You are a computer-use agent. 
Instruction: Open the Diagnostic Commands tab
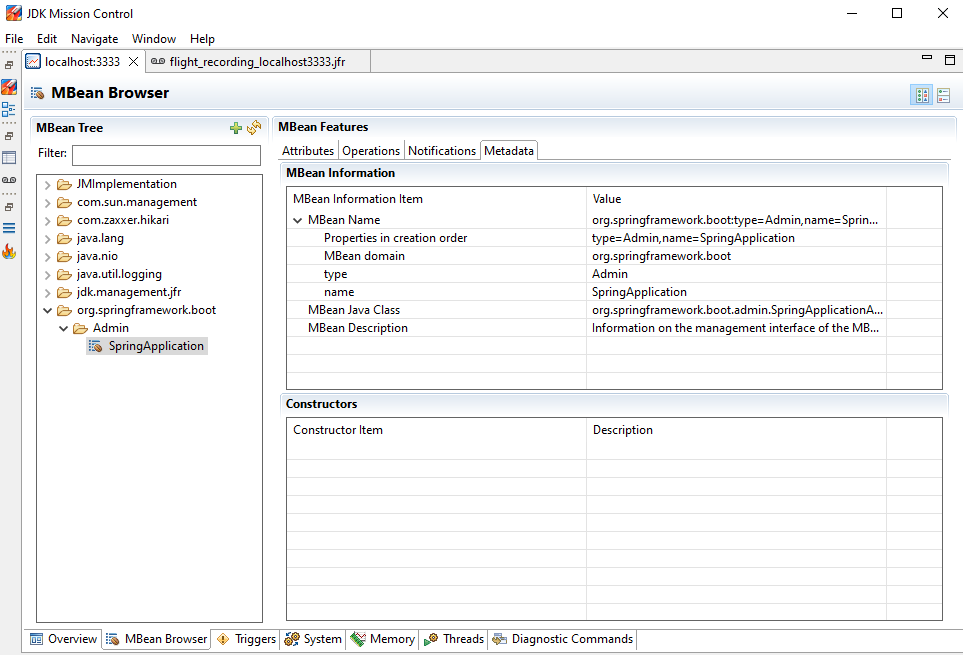563,639
